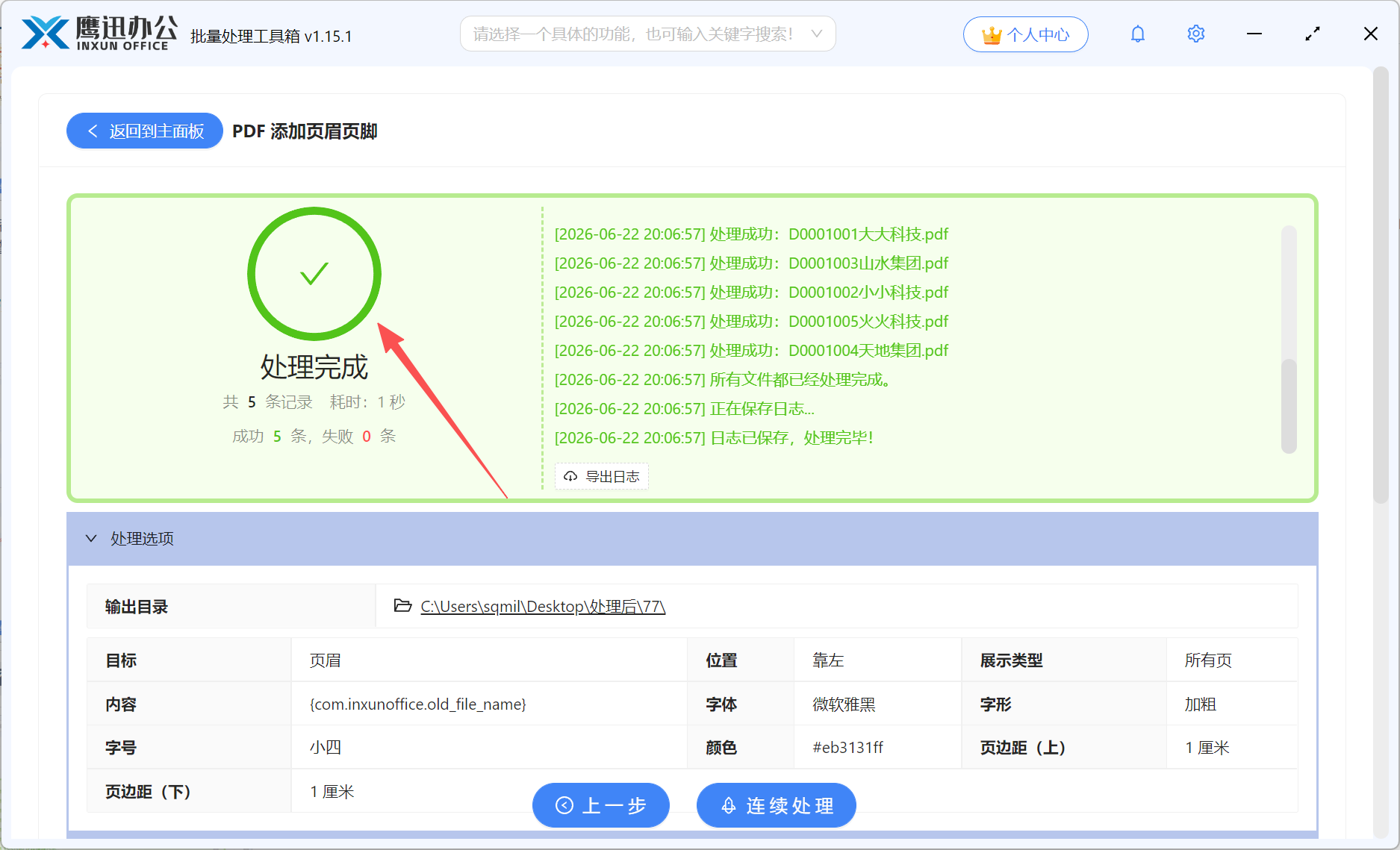Click the 成功 5 条 success count
The image size is (1400, 850).
(x=270, y=437)
